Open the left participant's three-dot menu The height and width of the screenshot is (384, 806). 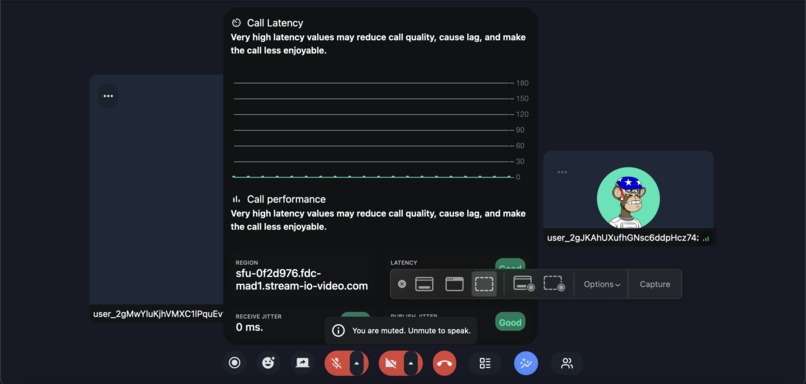[x=108, y=96]
